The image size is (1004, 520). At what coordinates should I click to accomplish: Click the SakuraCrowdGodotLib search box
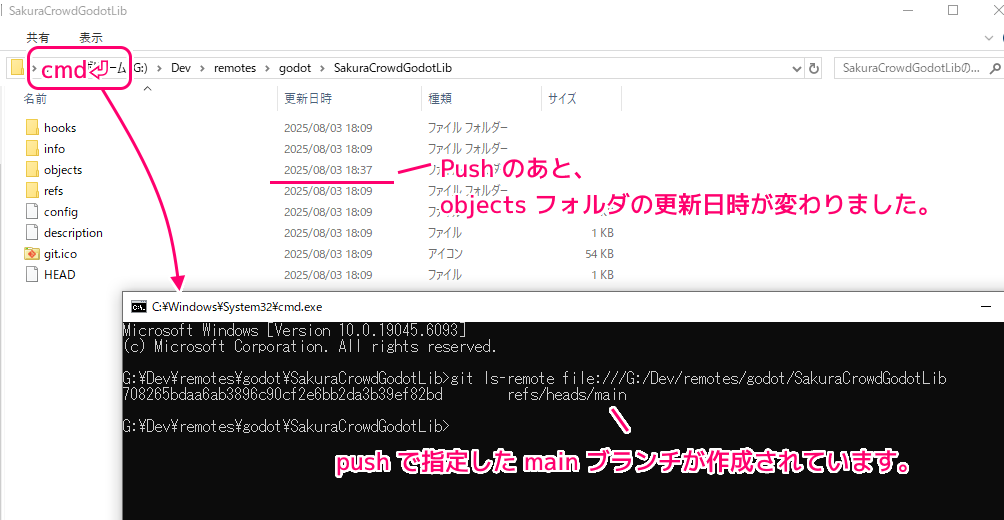(x=910, y=68)
